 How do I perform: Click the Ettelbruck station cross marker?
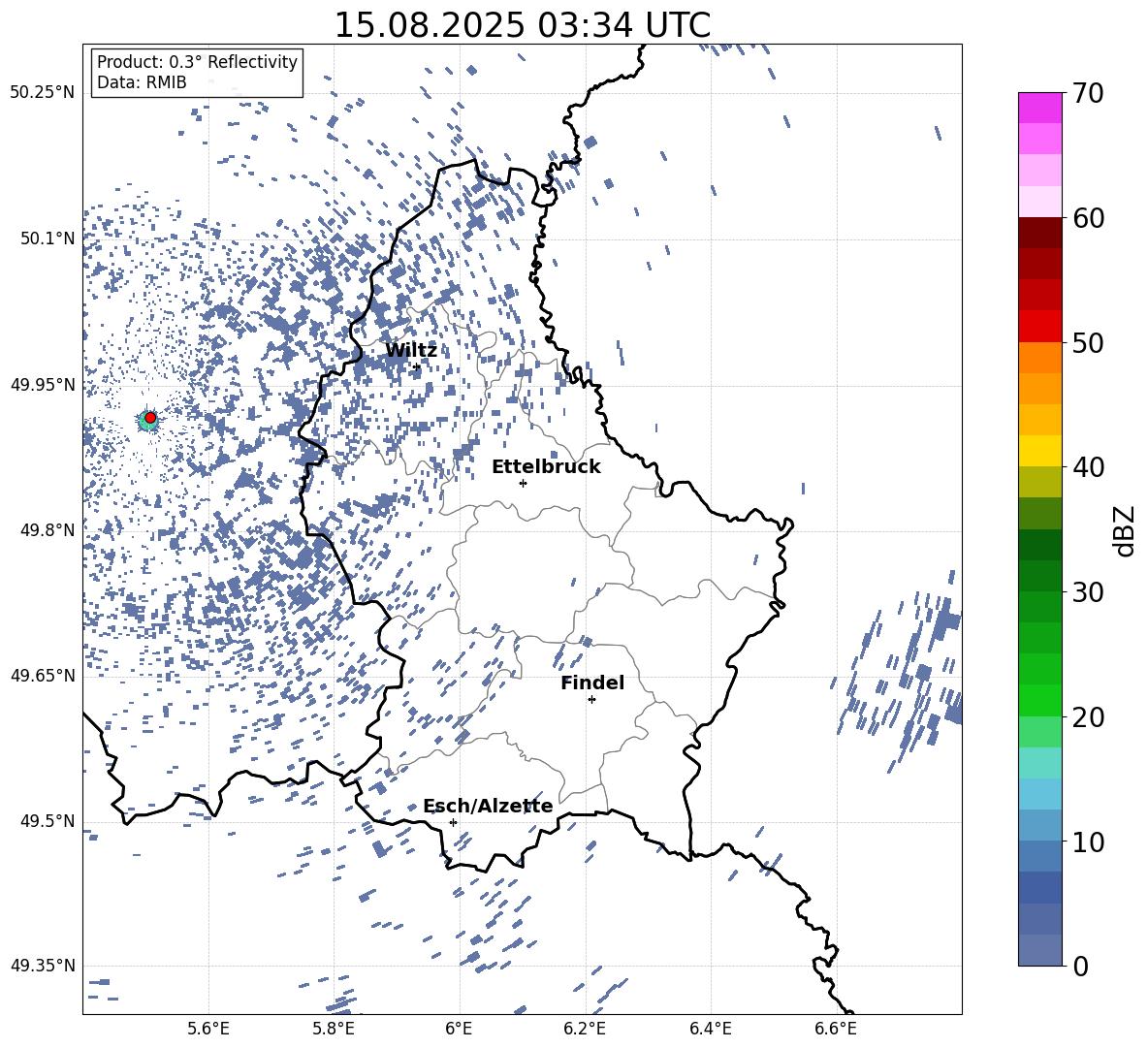523,483
